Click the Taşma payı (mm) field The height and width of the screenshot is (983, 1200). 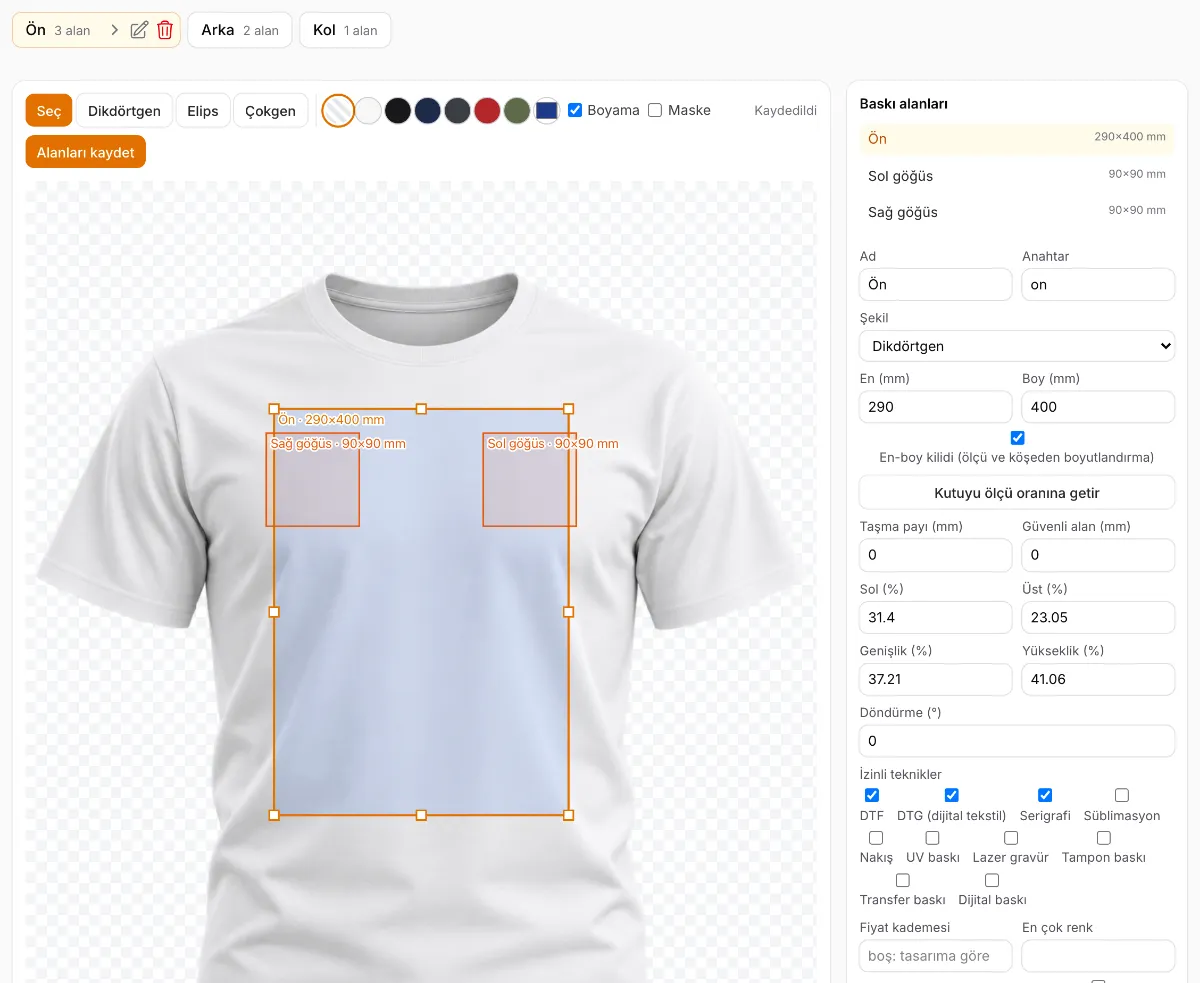click(x=936, y=555)
